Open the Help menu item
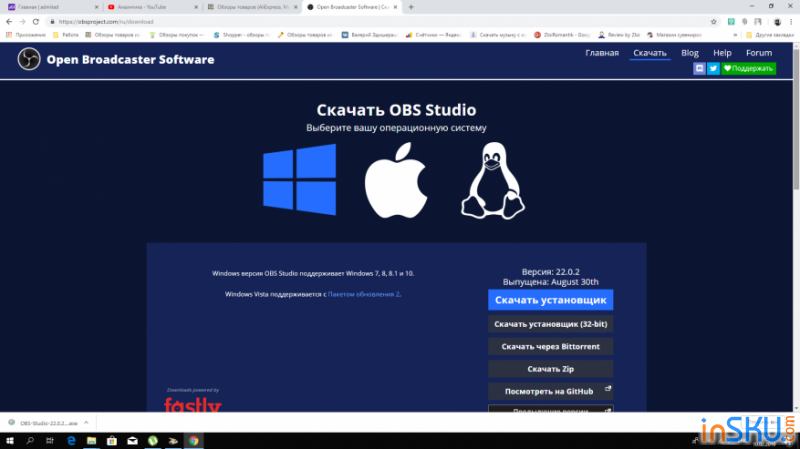The width and height of the screenshot is (800, 449). (722, 53)
